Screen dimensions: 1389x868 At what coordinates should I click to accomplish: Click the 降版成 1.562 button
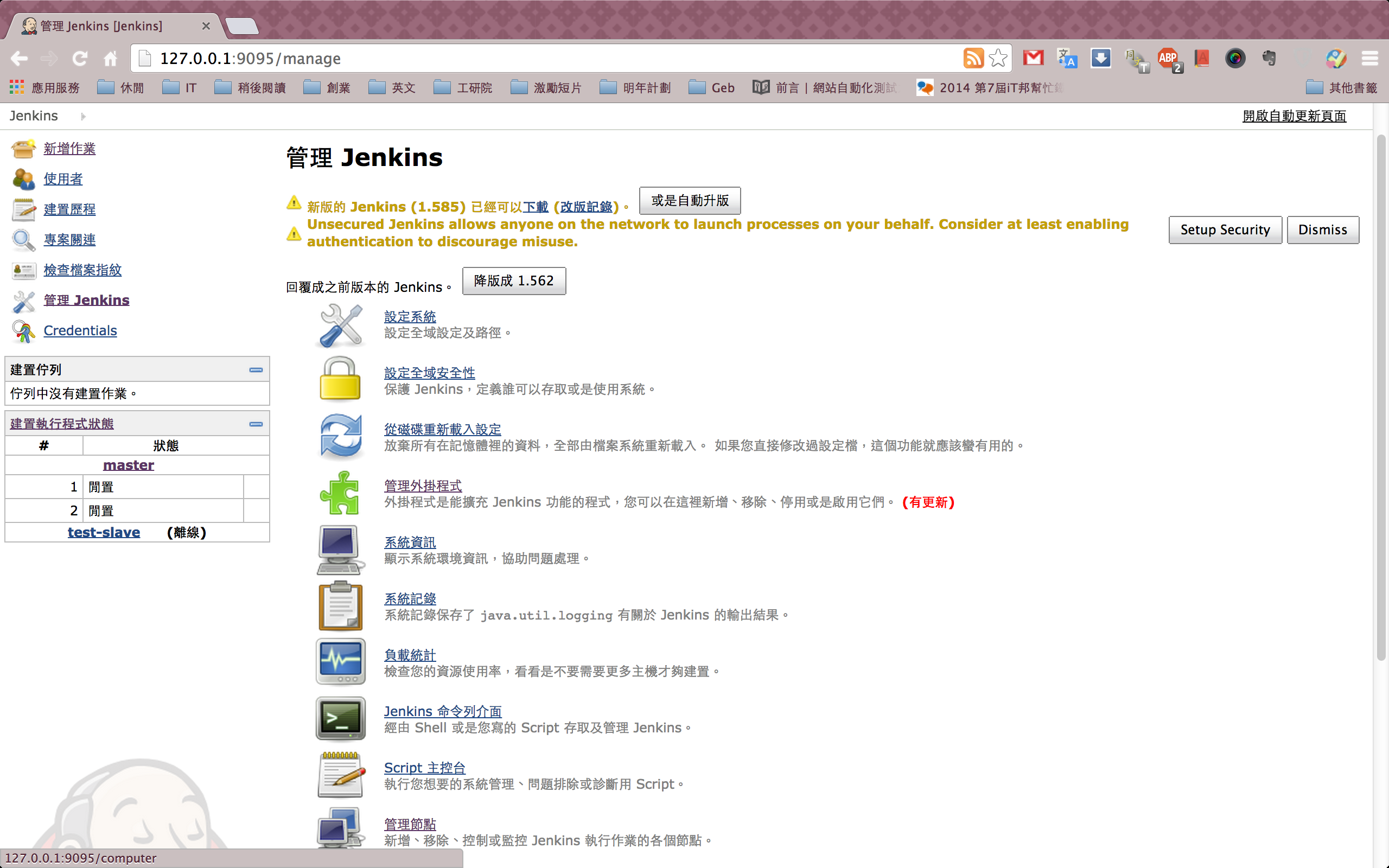point(514,280)
